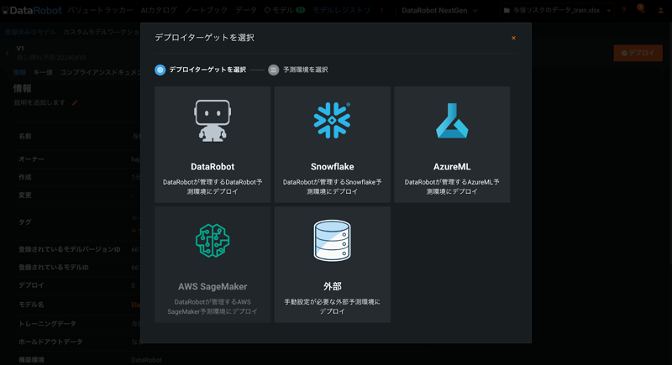Click the 説明を追加します placeholder text

tap(39, 103)
